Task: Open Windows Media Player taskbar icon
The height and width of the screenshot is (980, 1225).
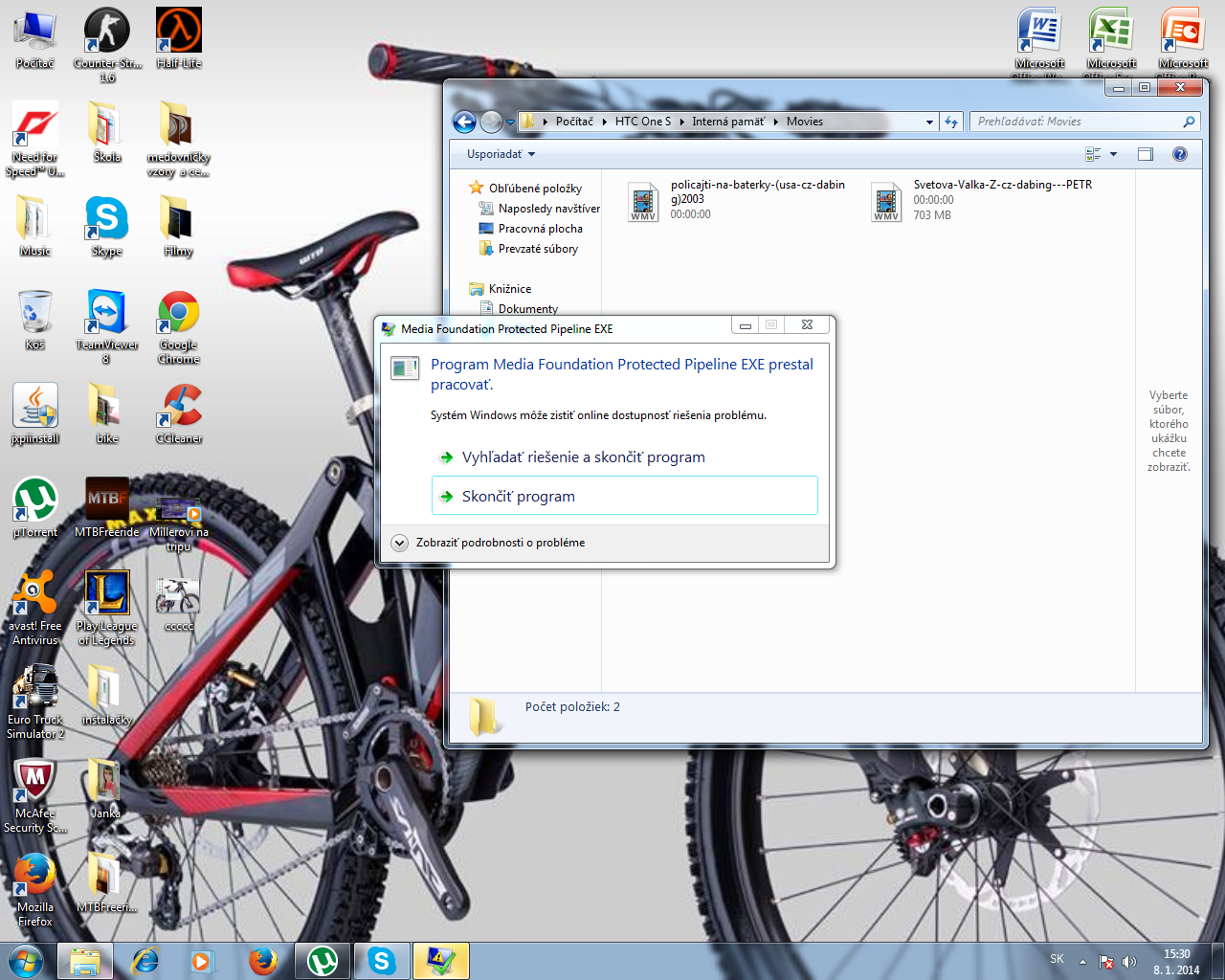Action: click(x=203, y=960)
